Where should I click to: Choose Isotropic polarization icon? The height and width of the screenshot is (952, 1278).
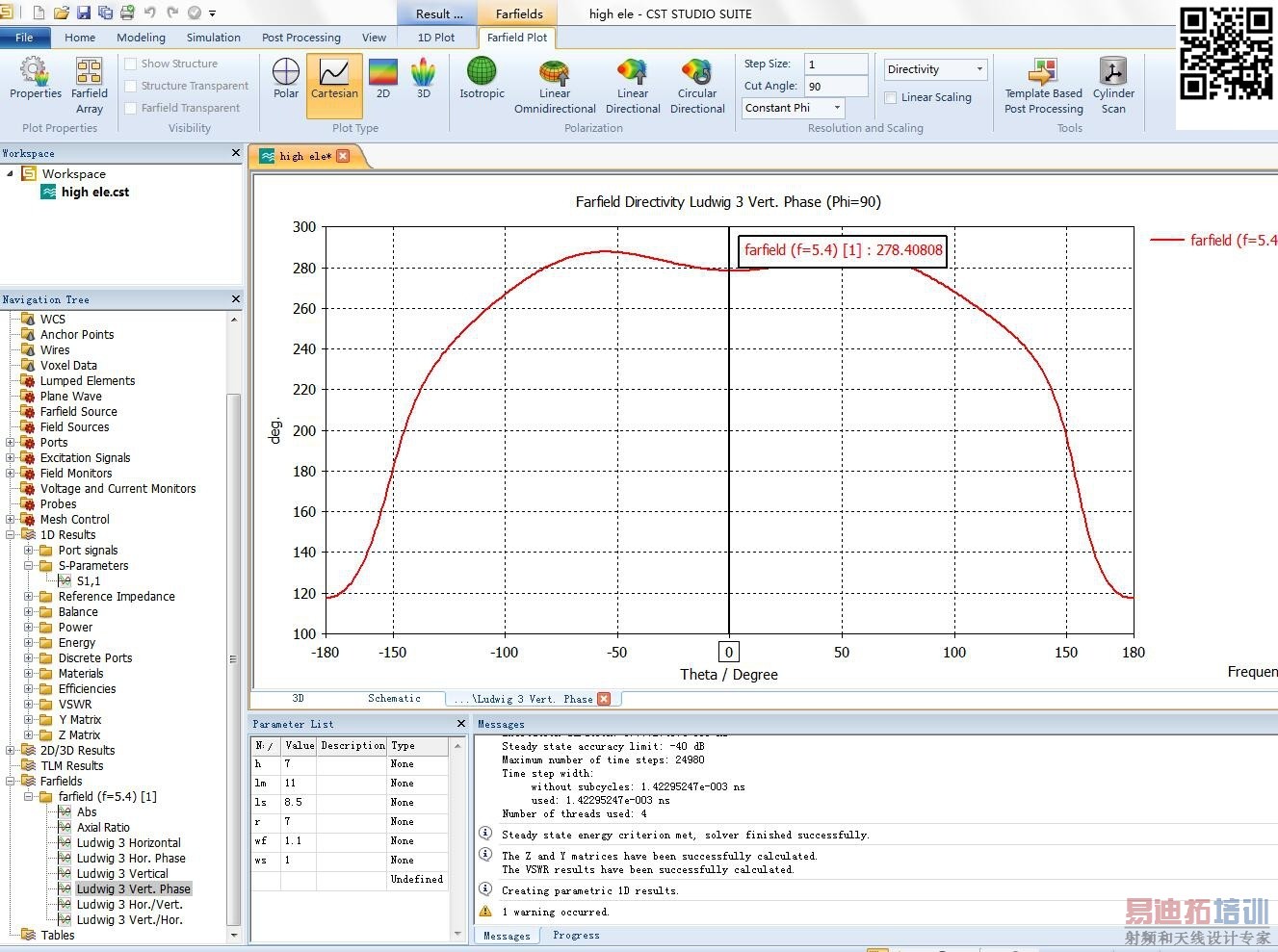point(482,79)
